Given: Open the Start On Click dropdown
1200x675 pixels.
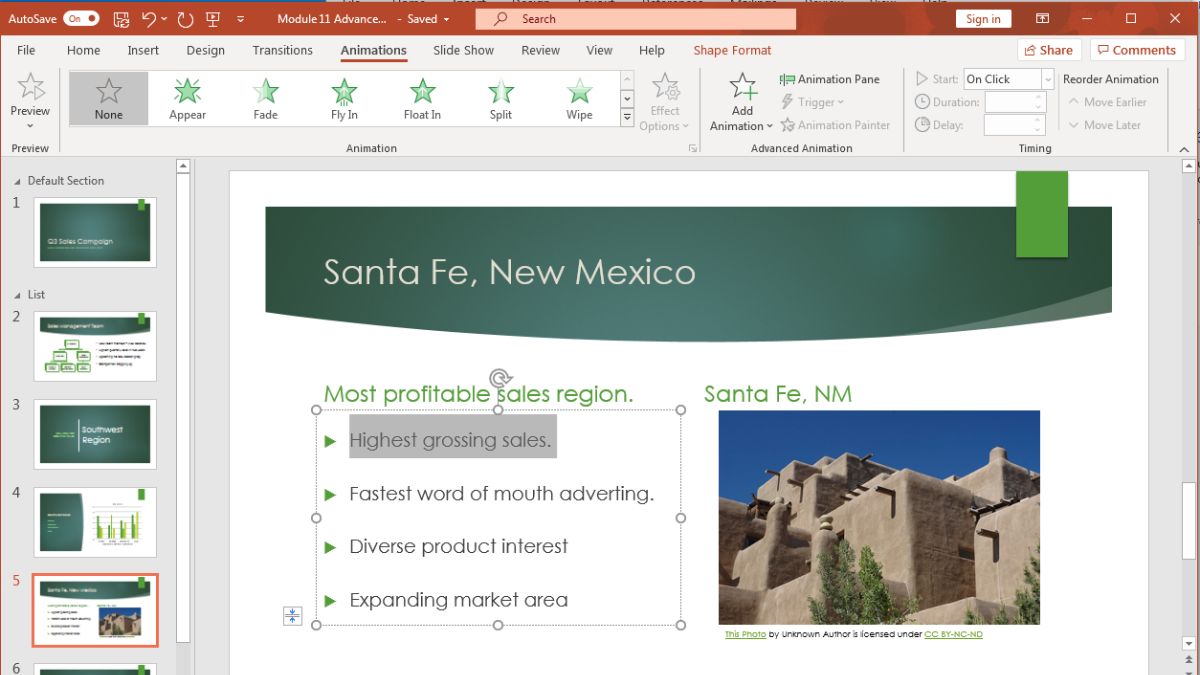Looking at the screenshot, I should coord(1046,78).
